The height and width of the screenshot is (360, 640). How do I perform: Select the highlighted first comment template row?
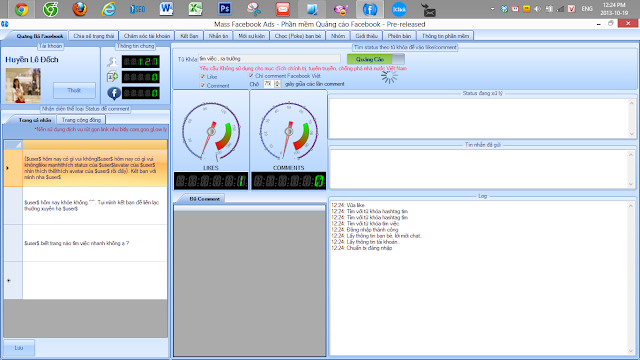point(86,168)
